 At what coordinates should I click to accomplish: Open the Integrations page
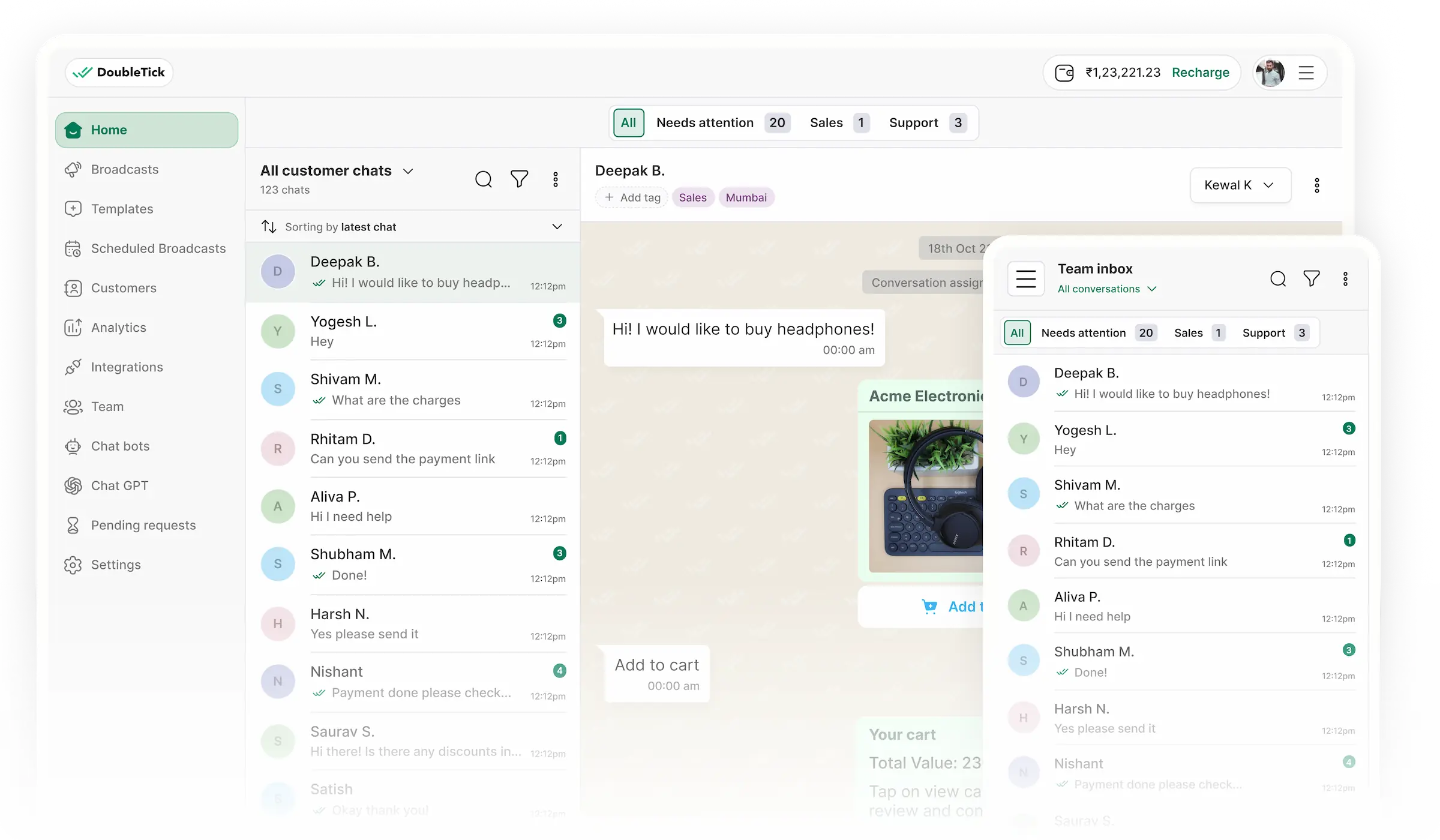[127, 367]
